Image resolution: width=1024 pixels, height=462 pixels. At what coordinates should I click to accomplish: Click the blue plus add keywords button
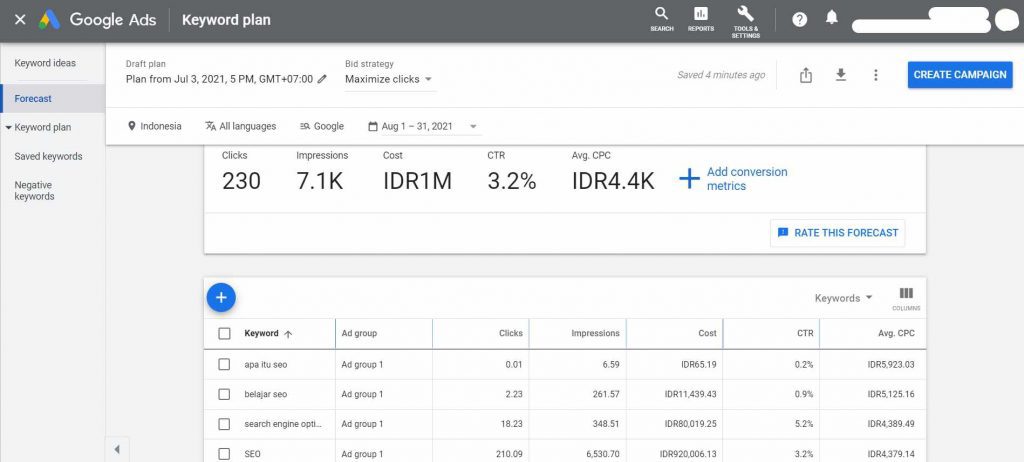pos(221,297)
